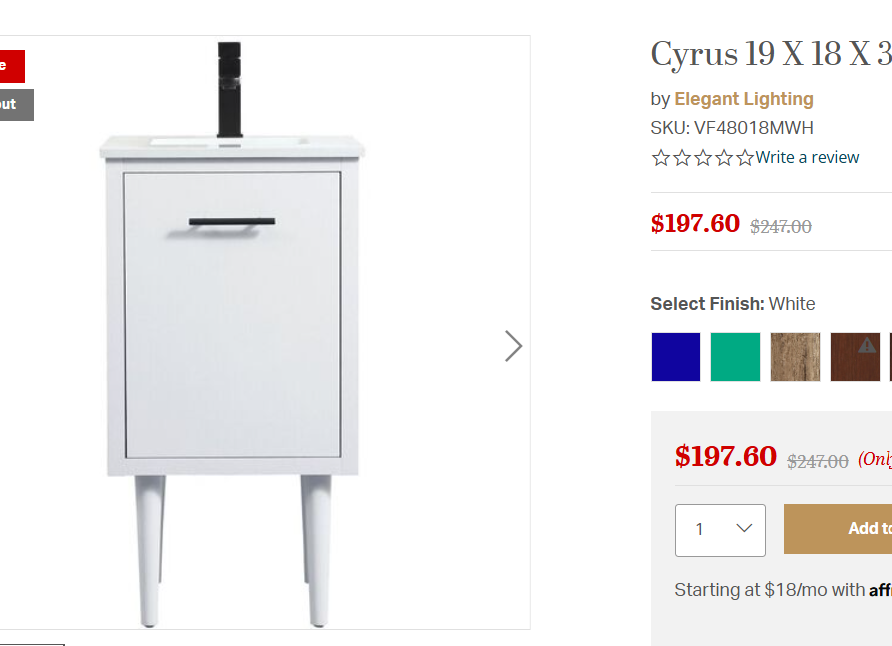Click the Cyrus product title
892x646 pixels.
click(771, 54)
